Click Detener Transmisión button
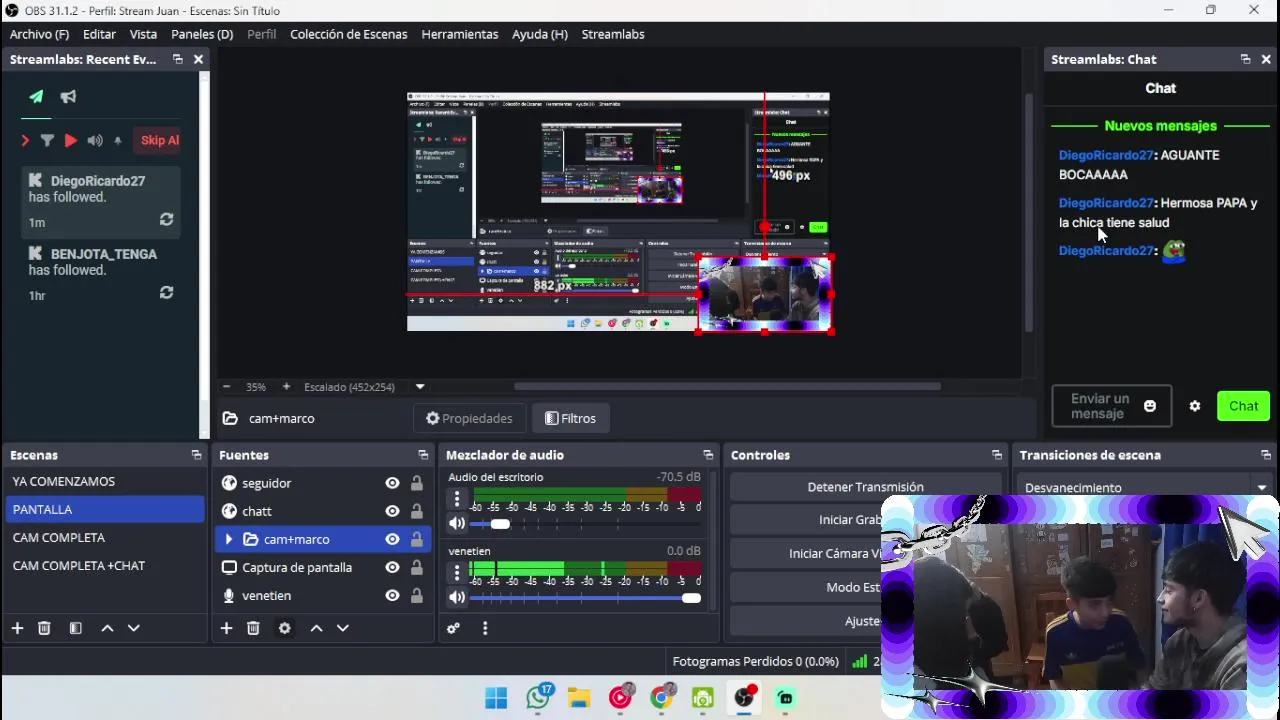1280x720 pixels. point(865,487)
